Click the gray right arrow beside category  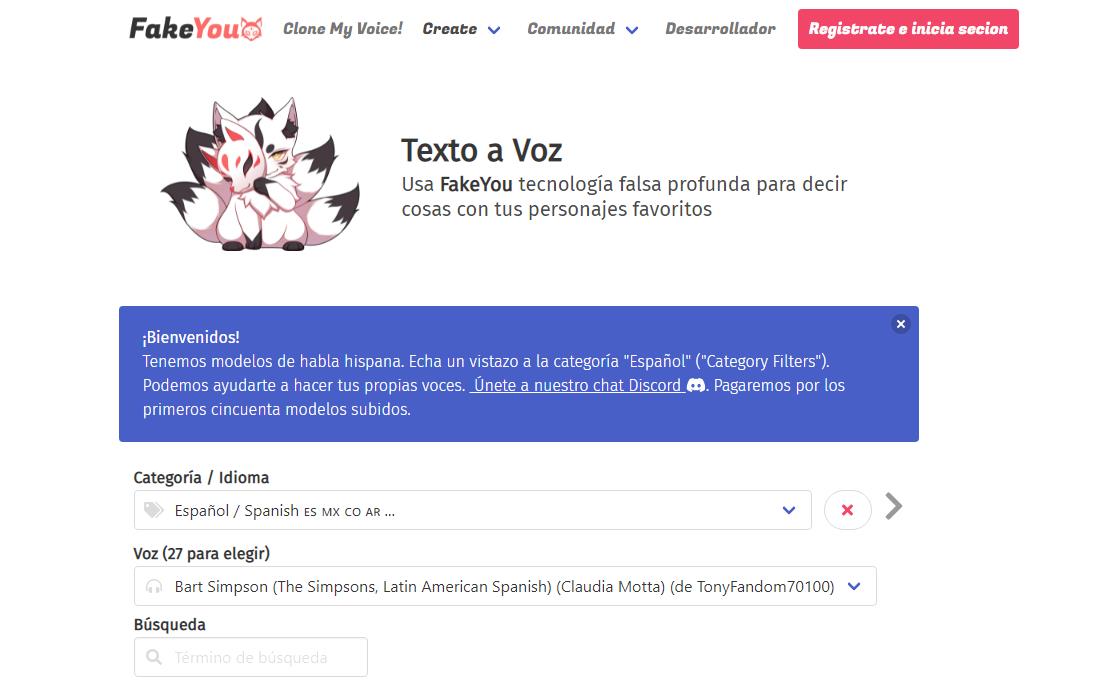(893, 506)
